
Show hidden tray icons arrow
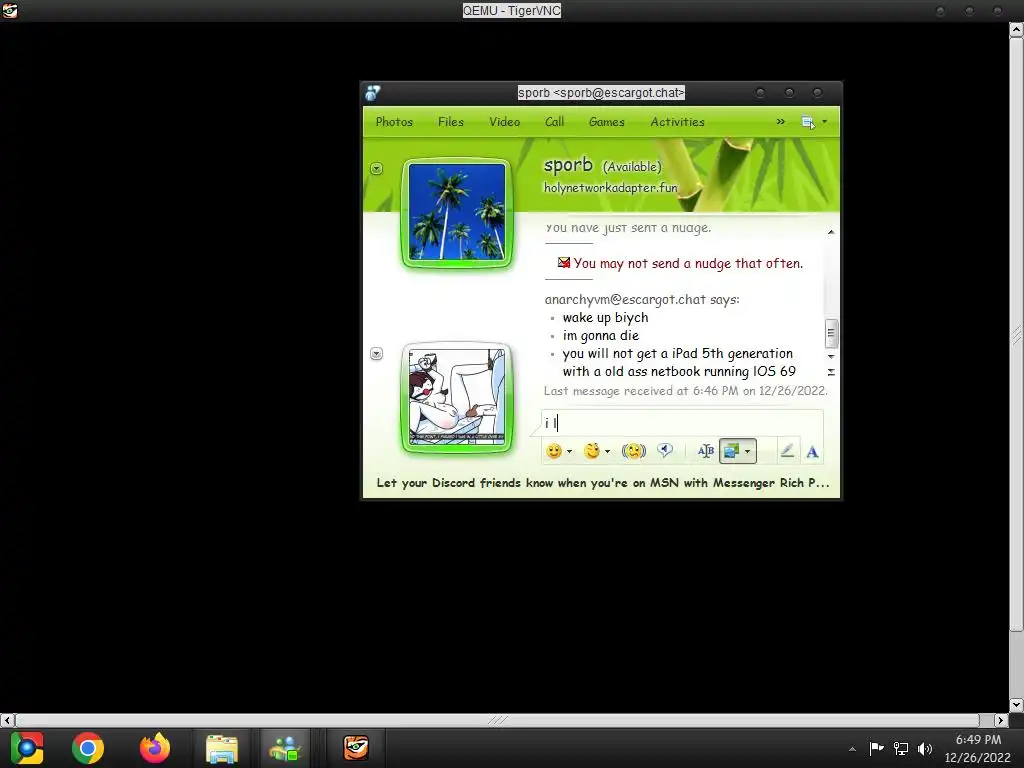(x=852, y=749)
